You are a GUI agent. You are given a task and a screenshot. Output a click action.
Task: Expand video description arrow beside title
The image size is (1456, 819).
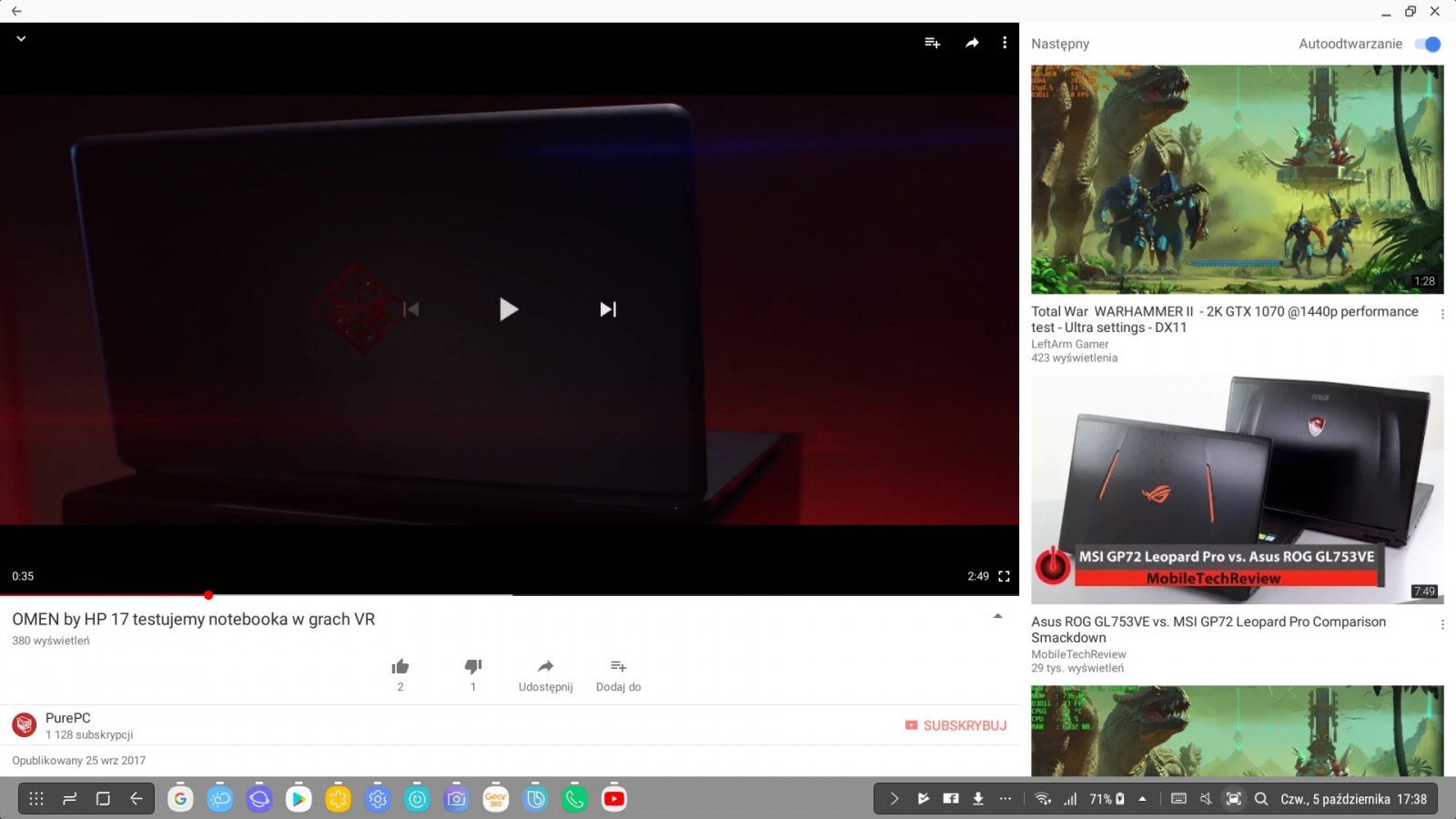pyautogui.click(x=997, y=617)
